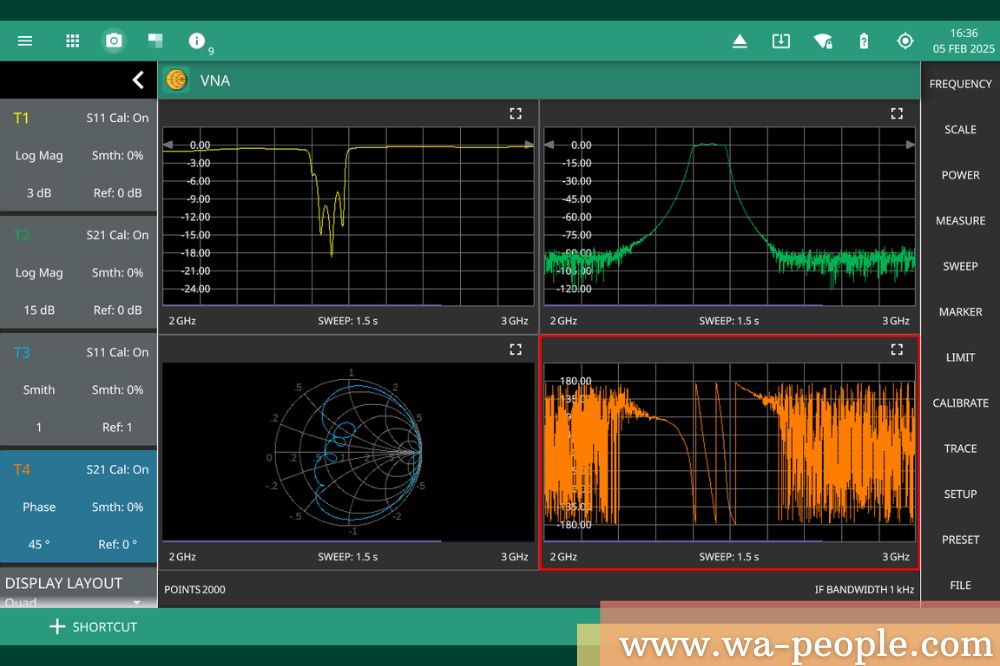1000x666 pixels.
Task: Expand the Display Layout Quad dropdown
Action: point(73,603)
